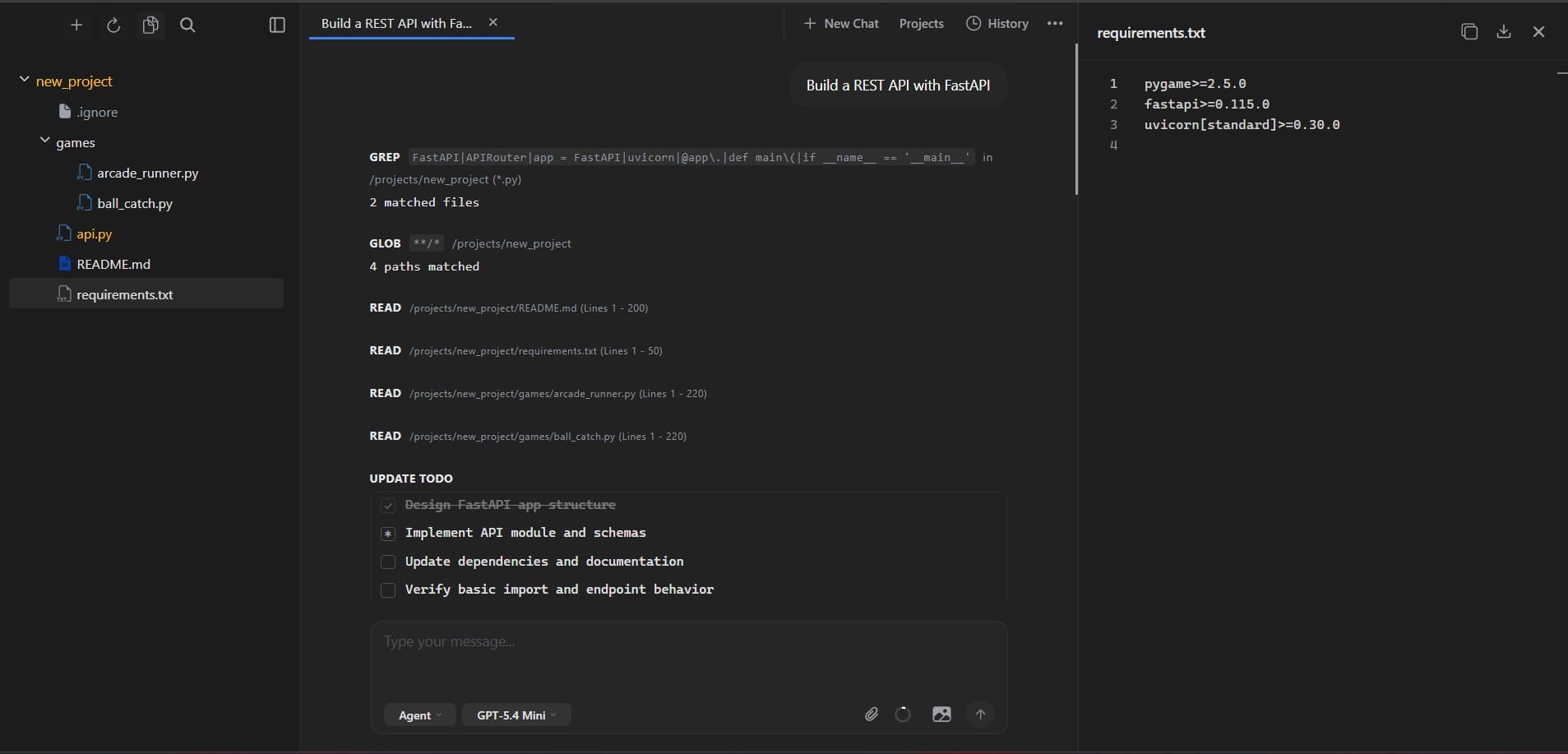Click line 'pygame>=2.5.0' in preview
Screen dimensions: 1568x754
(1195, 84)
